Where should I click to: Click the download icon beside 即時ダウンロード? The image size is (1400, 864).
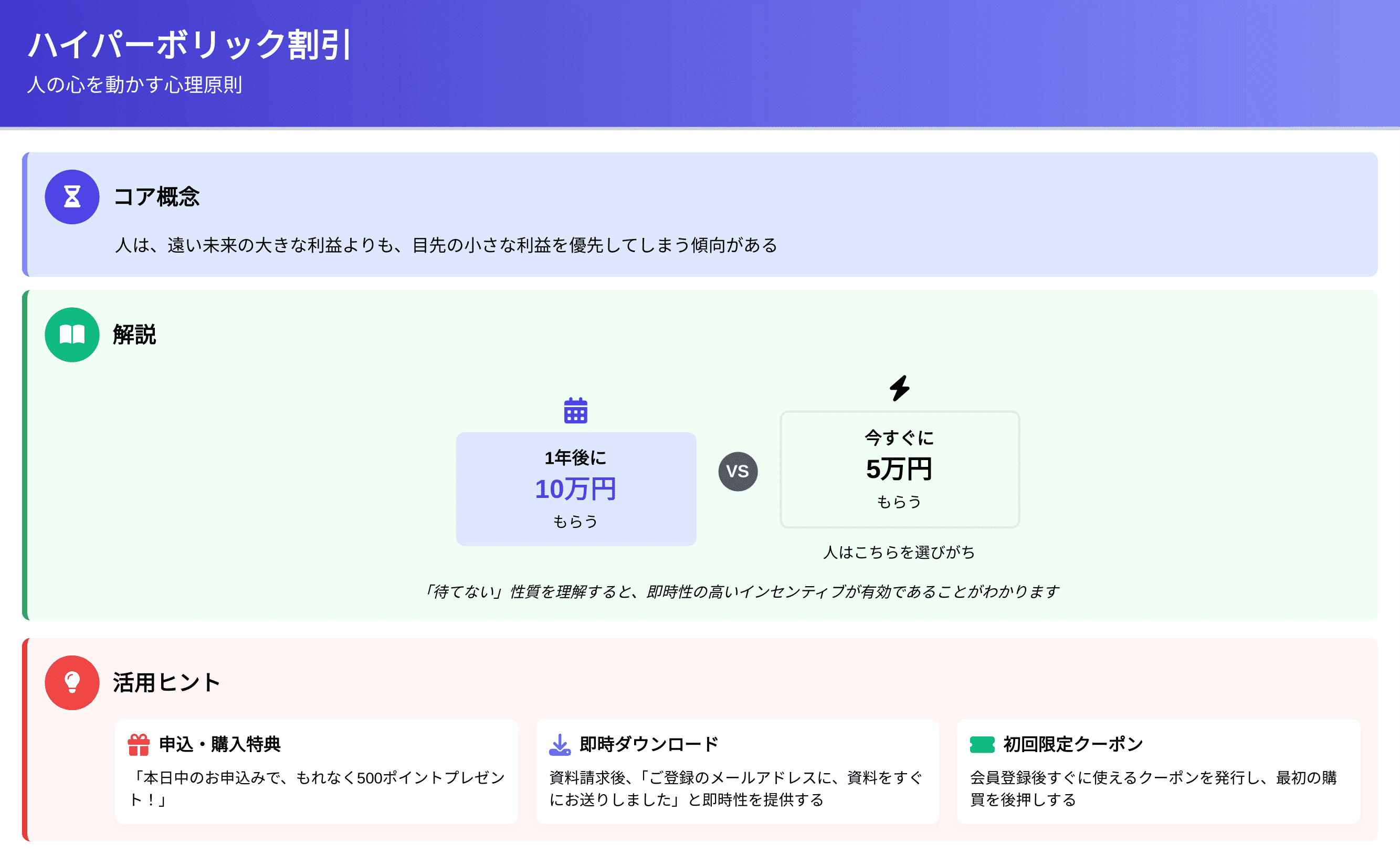560,745
